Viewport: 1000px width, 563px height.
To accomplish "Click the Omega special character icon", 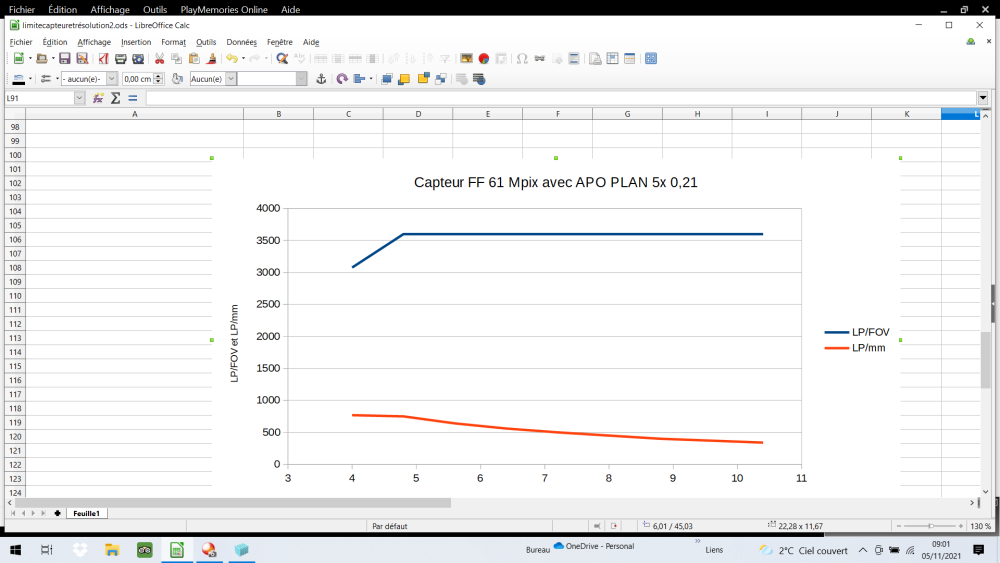I will (522, 59).
